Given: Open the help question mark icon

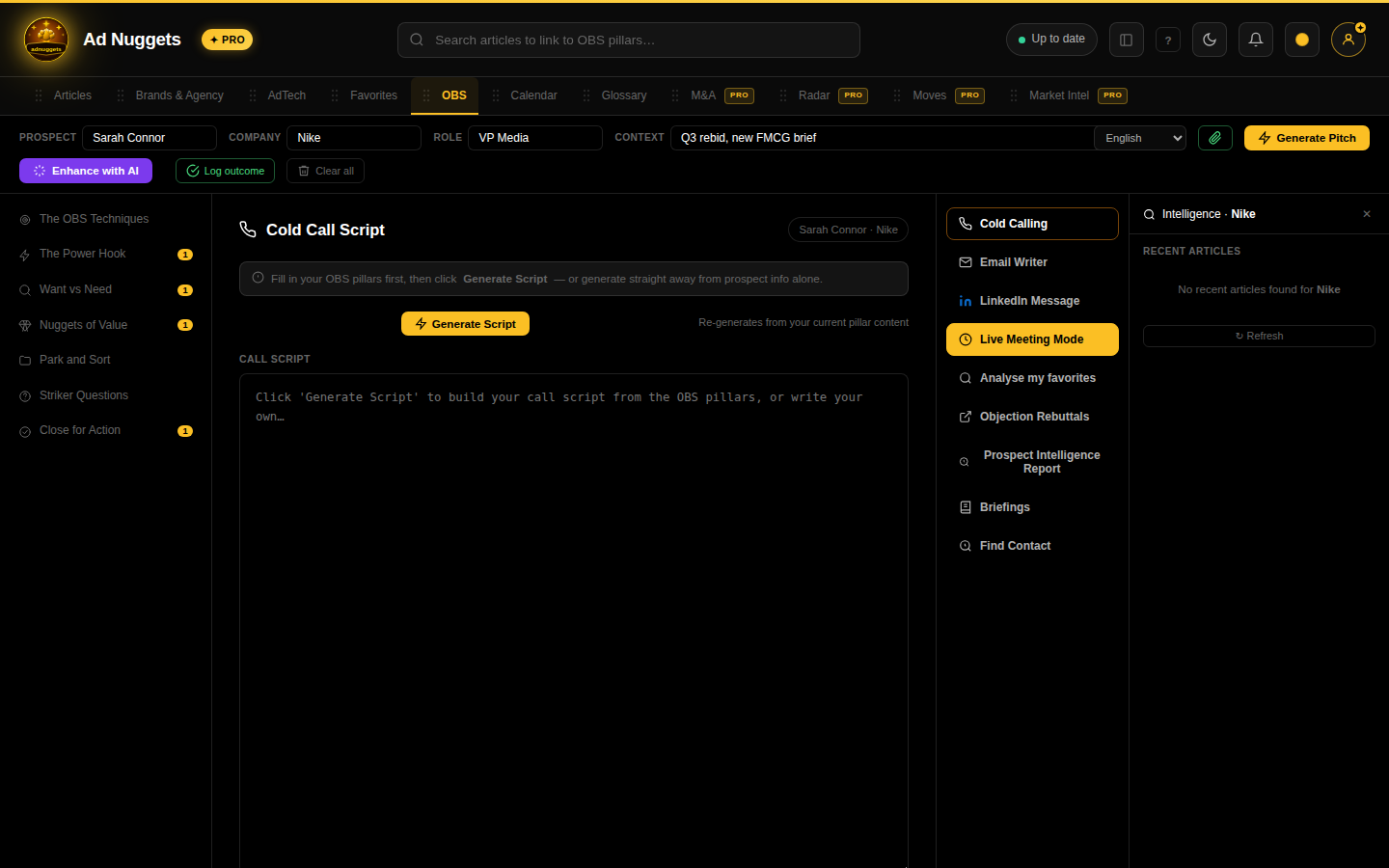Looking at the screenshot, I should point(1167,40).
